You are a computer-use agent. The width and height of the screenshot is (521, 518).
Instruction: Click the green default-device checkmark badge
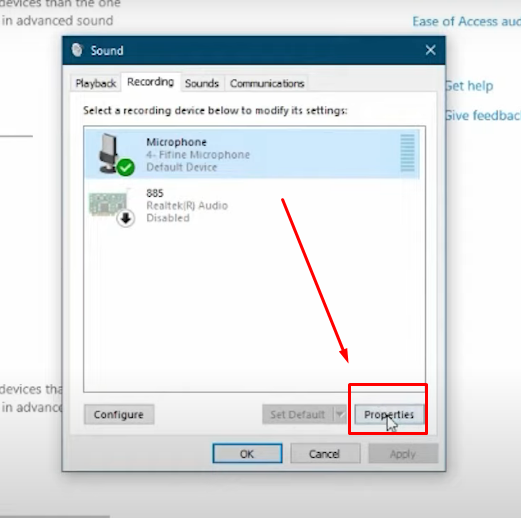pyautogui.click(x=126, y=167)
